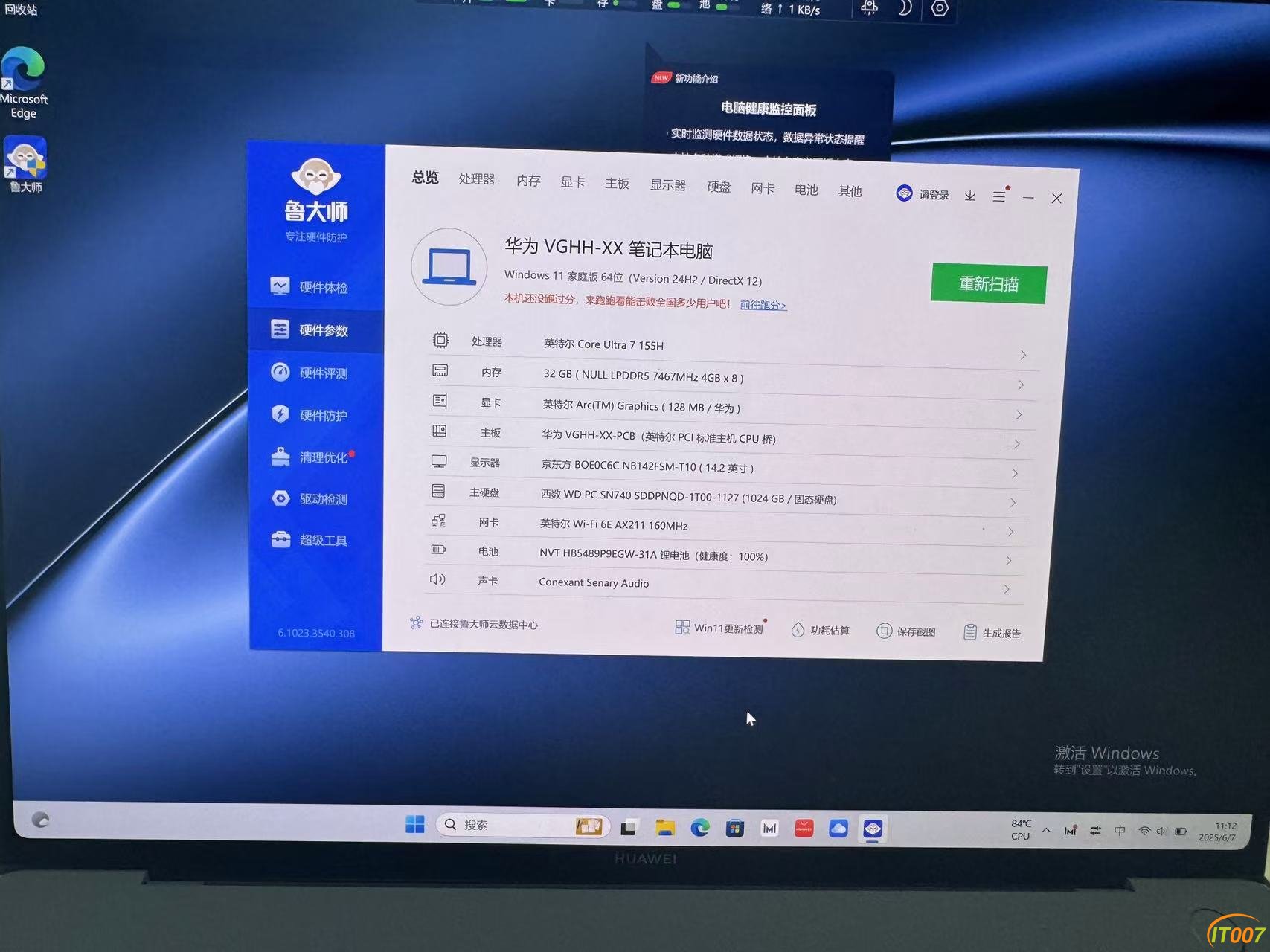Follow the 前往跑分 link
The height and width of the screenshot is (952, 1270).
click(763, 305)
